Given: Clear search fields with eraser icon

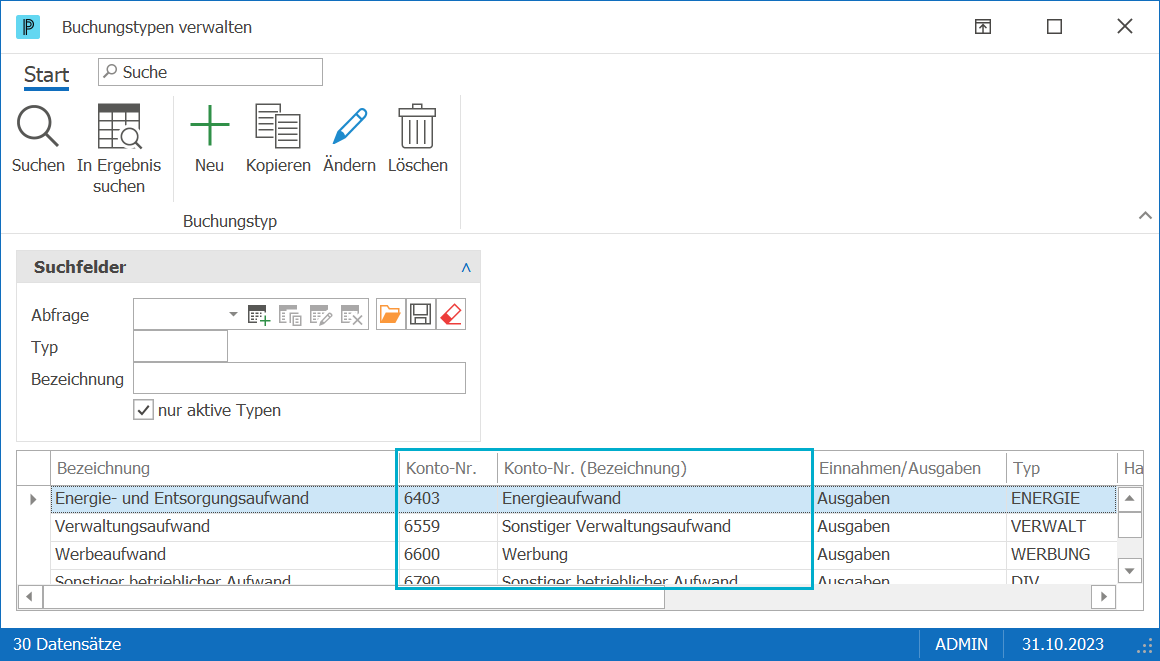Looking at the screenshot, I should [x=451, y=315].
